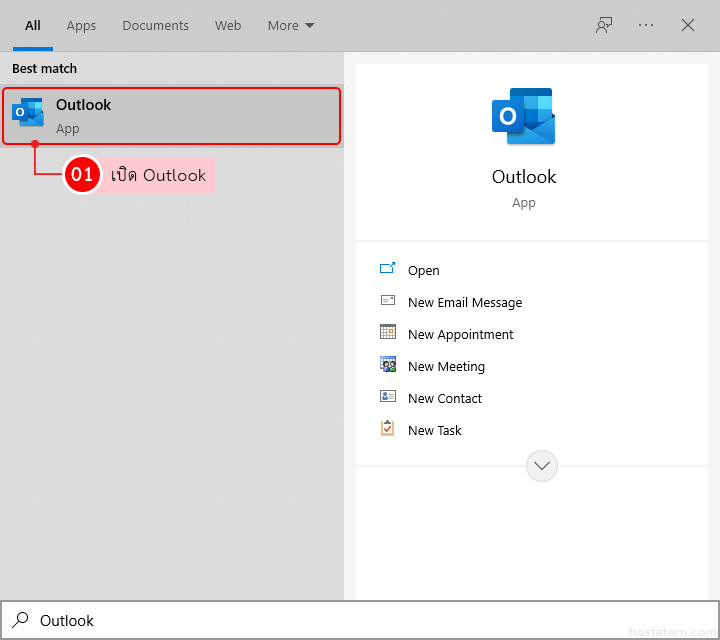The image size is (720, 640).
Task: Click the Open action icon
Action: coord(388,269)
